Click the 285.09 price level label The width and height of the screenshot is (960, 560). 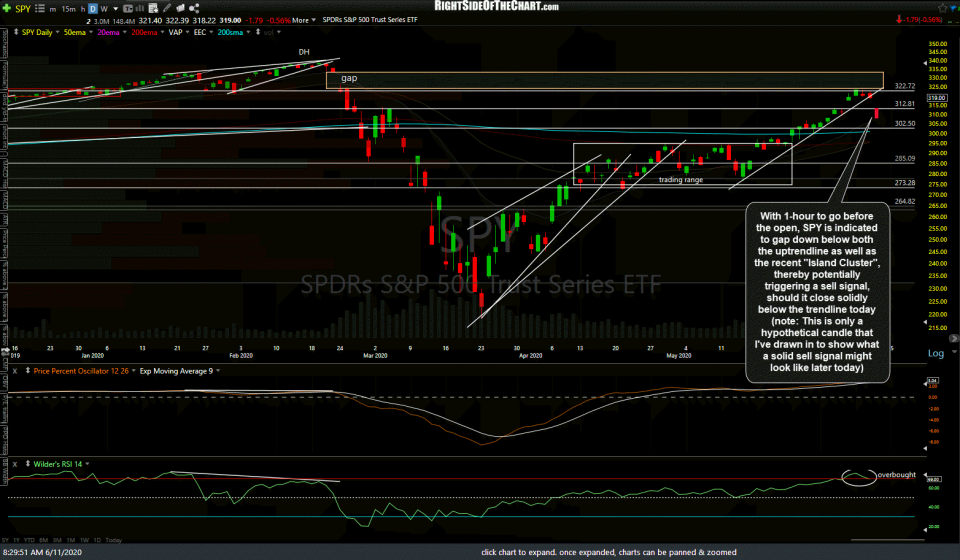click(905, 159)
